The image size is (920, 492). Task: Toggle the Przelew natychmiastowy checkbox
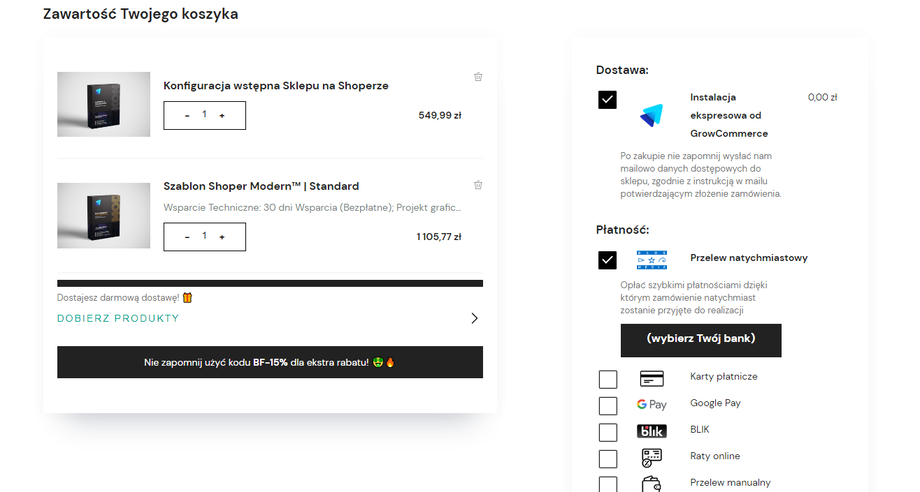[607, 260]
